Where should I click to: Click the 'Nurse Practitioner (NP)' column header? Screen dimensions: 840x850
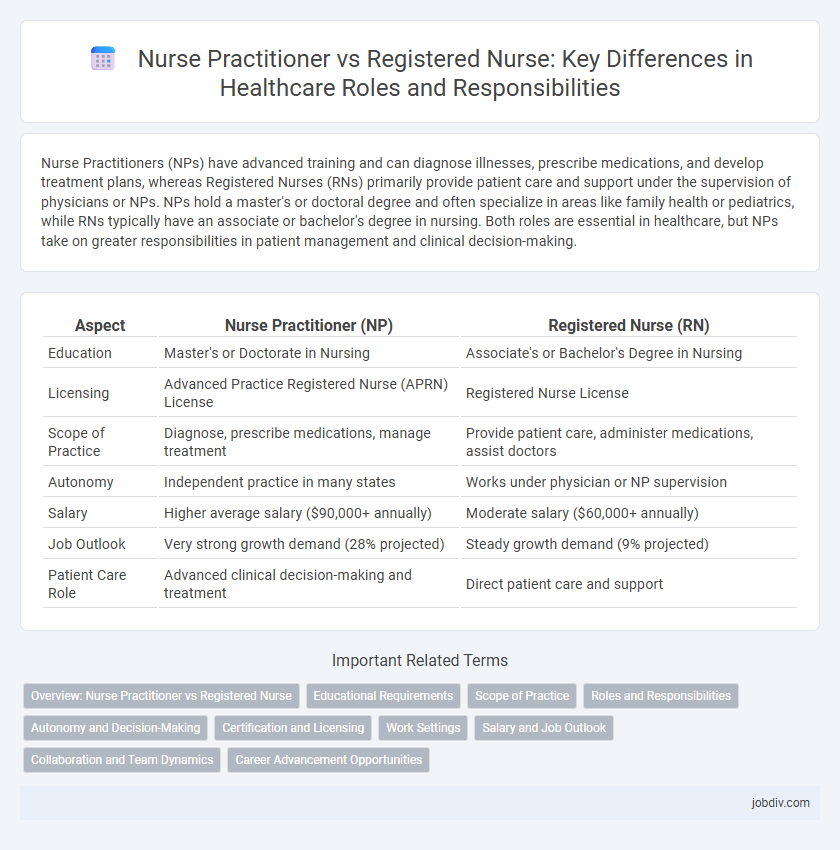308,325
